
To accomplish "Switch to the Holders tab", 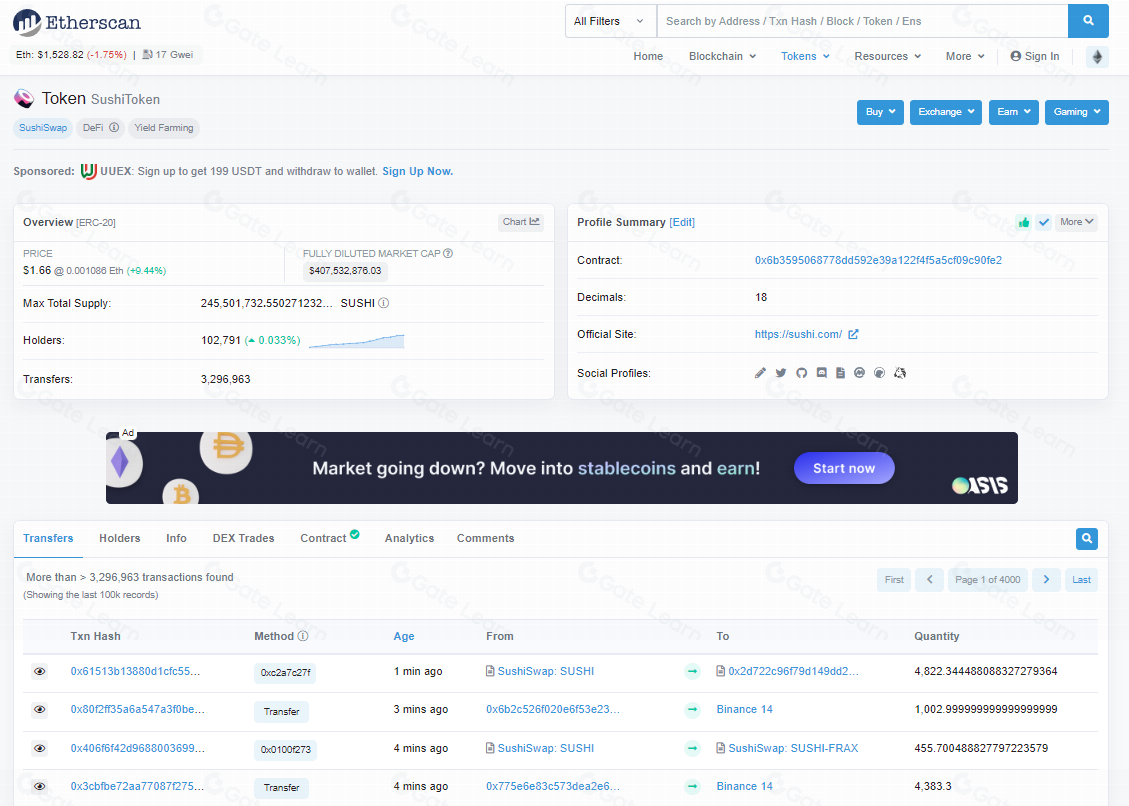I will coord(120,538).
